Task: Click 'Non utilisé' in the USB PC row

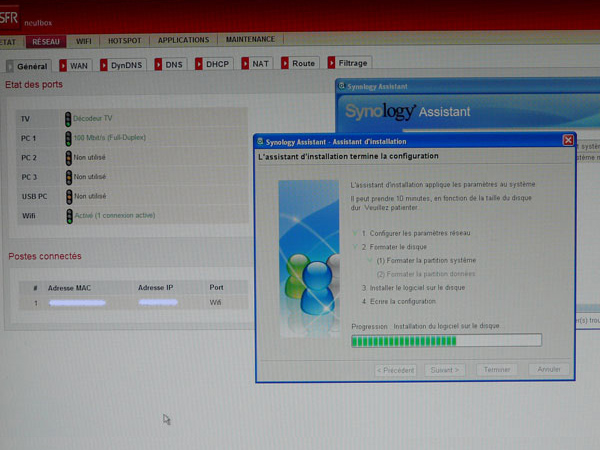Action: [90, 196]
